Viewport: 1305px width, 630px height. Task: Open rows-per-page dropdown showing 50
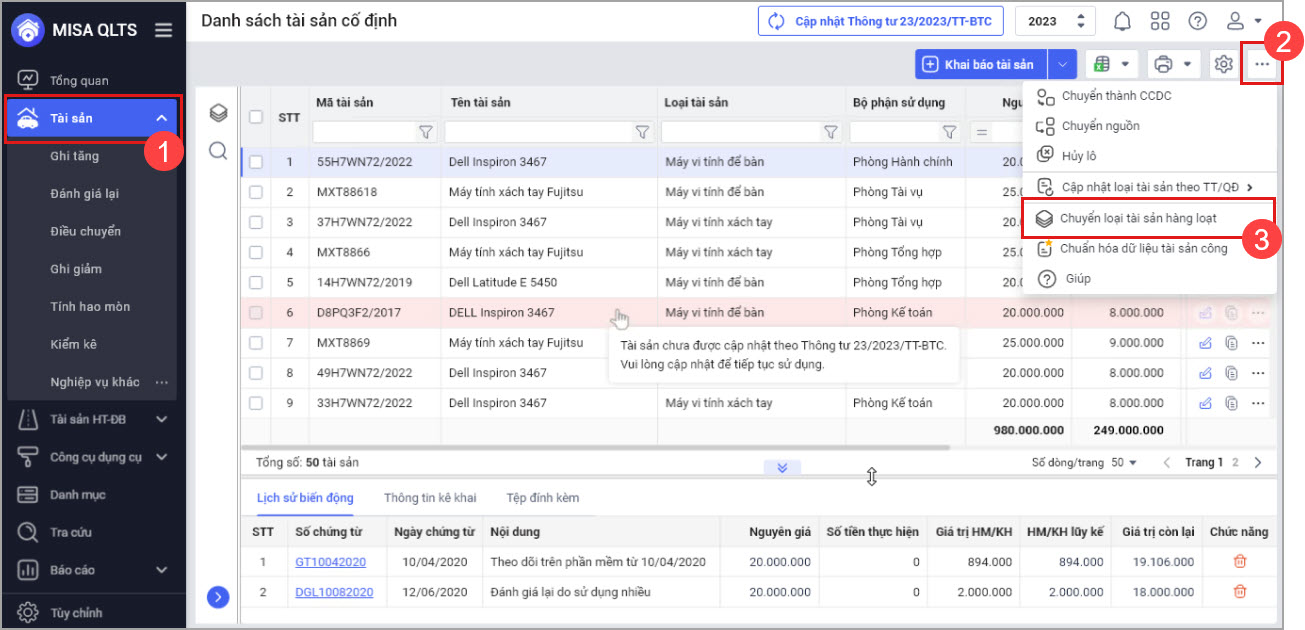point(1124,463)
